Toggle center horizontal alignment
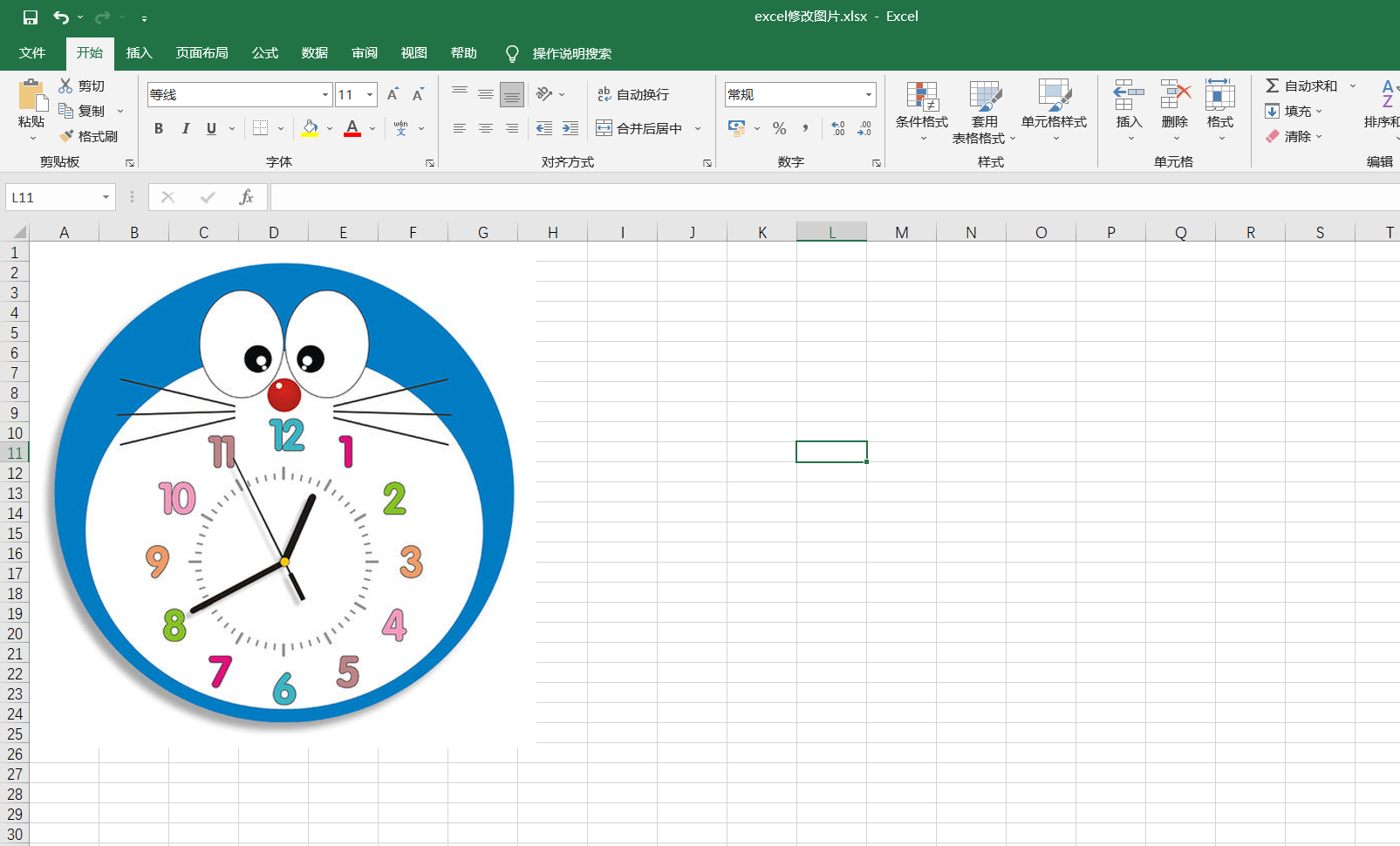Image resolution: width=1400 pixels, height=846 pixels. (x=486, y=128)
